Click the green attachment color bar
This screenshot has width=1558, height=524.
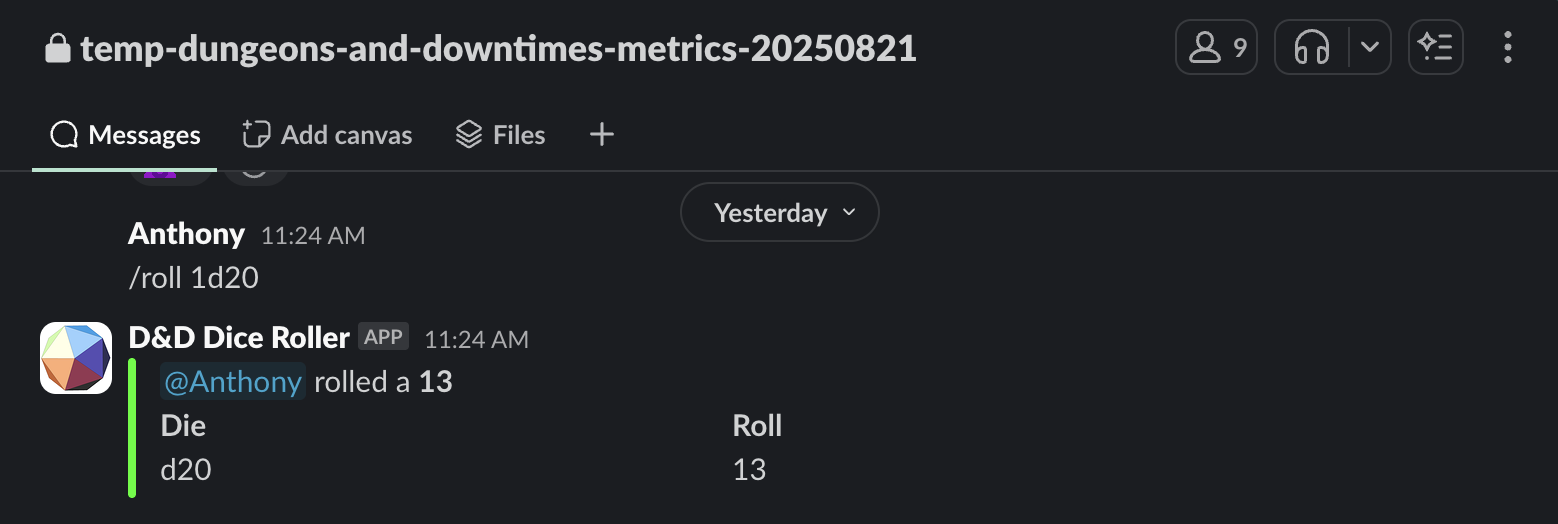pyautogui.click(x=132, y=428)
